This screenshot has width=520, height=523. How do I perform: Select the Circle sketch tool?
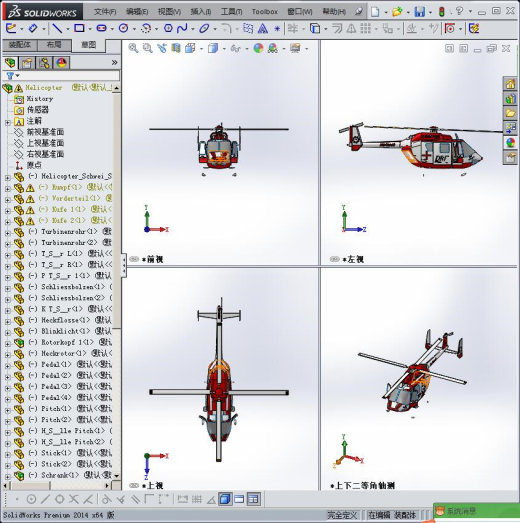[123, 28]
